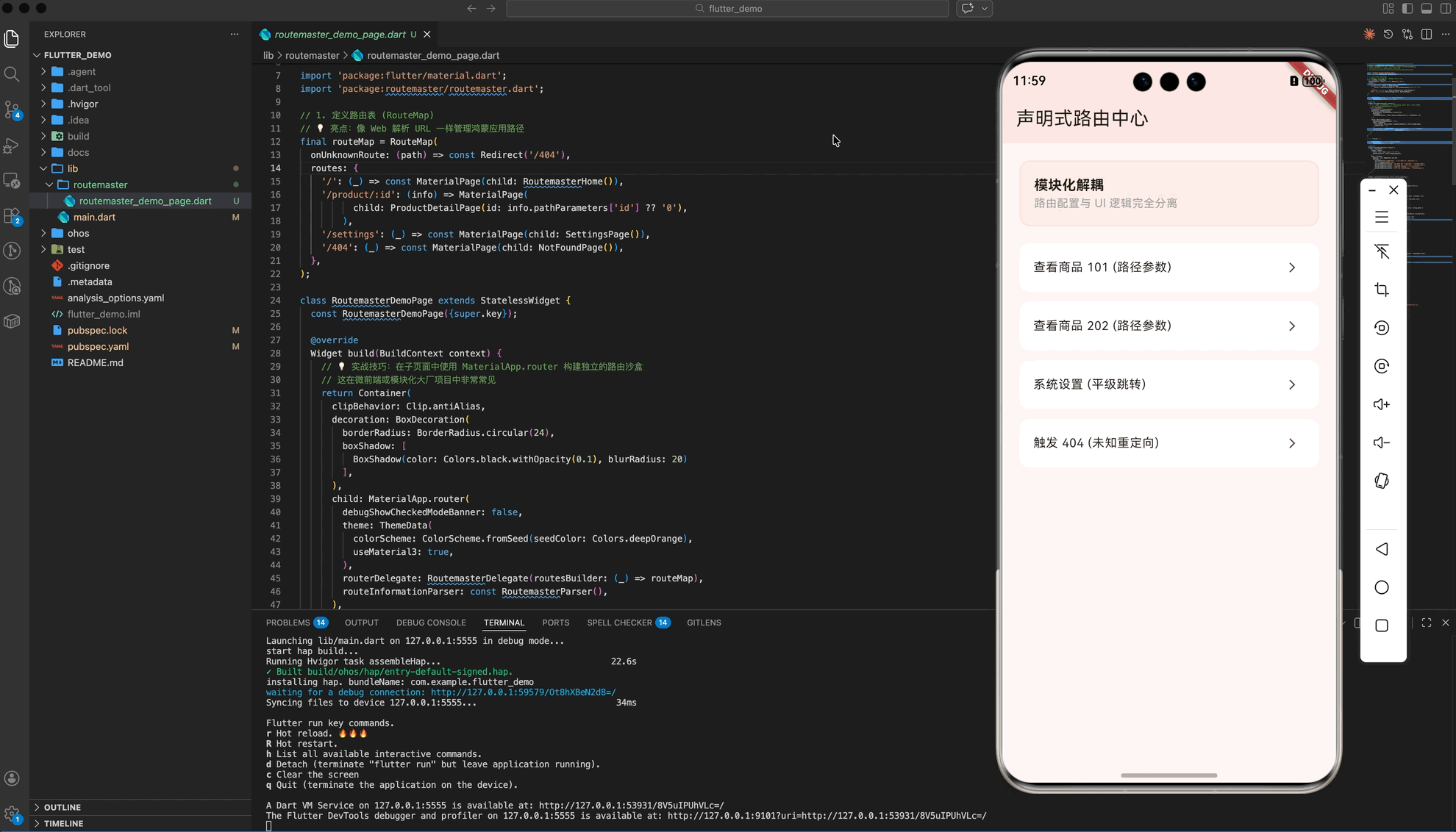Open the Source Control view
The height and width of the screenshot is (832, 1456).
click(x=12, y=110)
